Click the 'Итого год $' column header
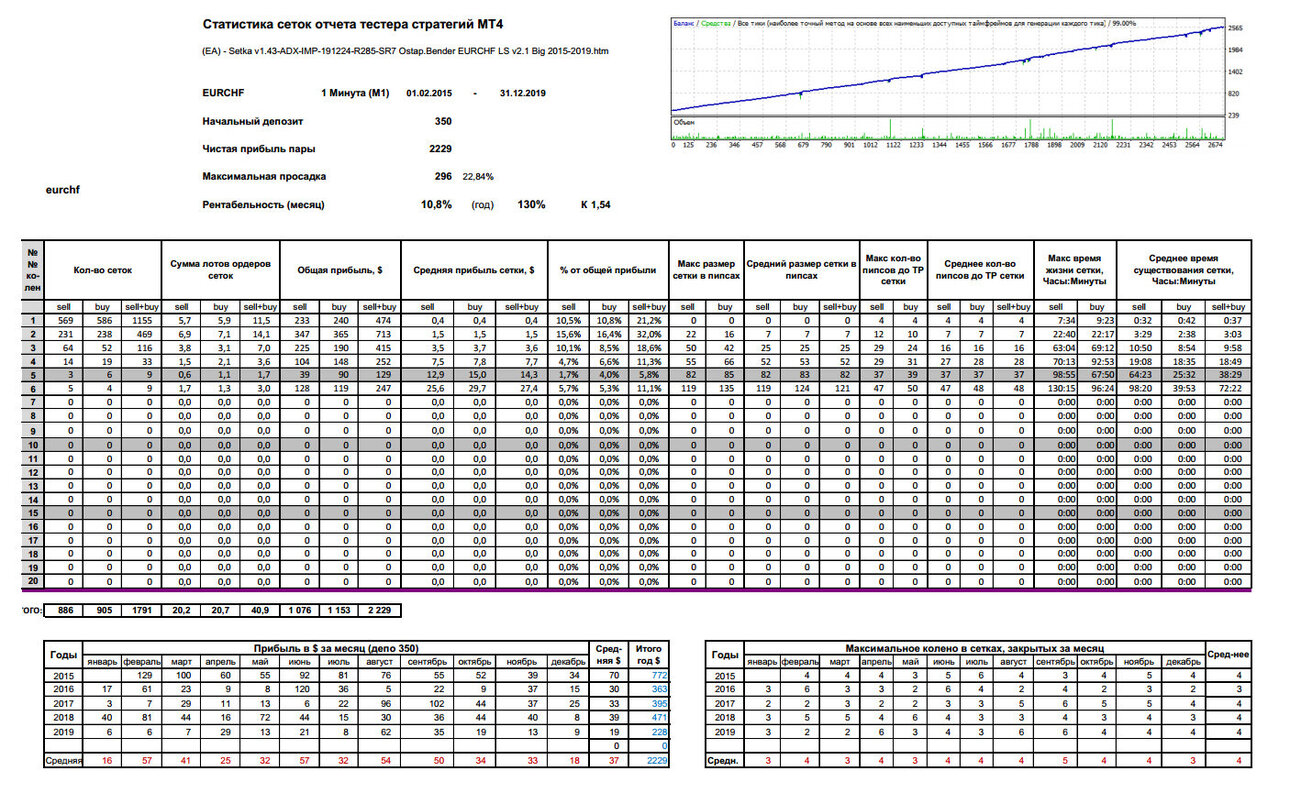 pos(649,655)
